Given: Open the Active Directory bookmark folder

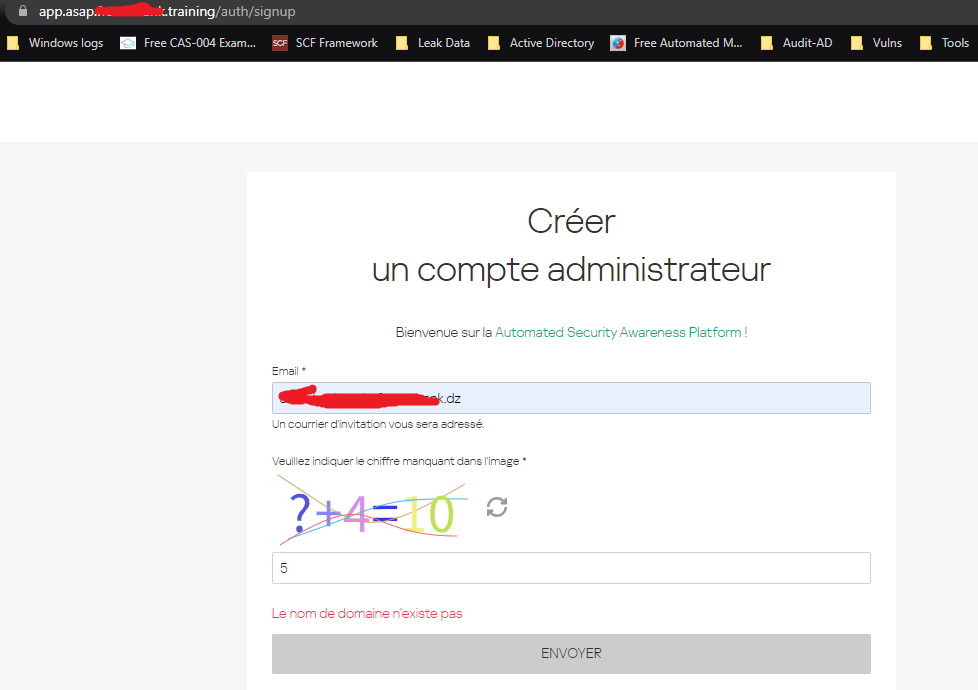Looking at the screenshot, I should point(541,43).
